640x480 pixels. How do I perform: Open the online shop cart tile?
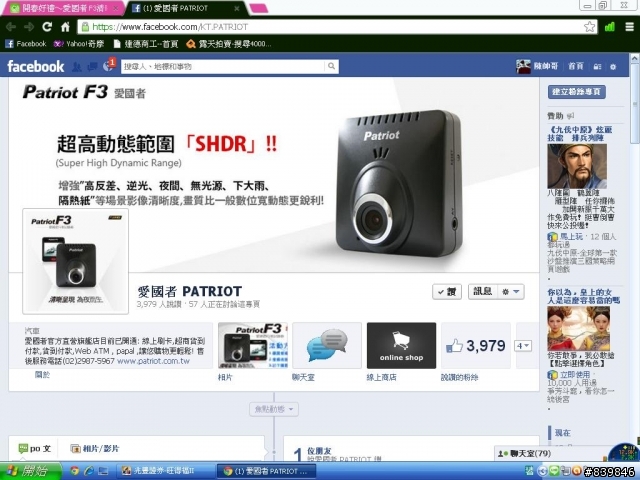pos(401,345)
